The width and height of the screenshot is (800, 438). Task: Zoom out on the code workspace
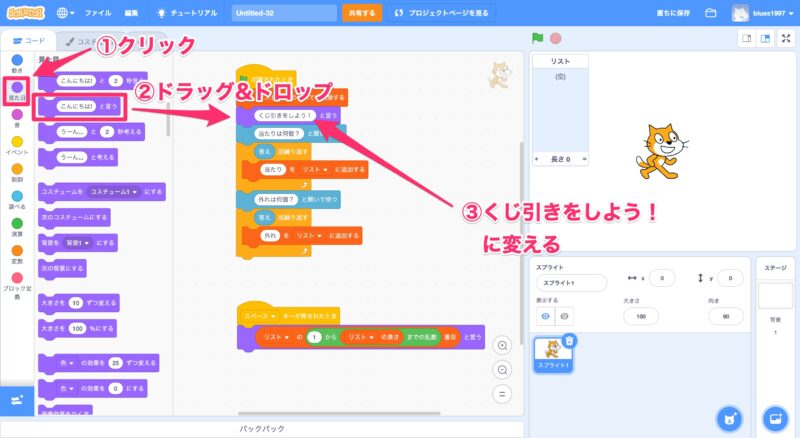click(x=503, y=368)
